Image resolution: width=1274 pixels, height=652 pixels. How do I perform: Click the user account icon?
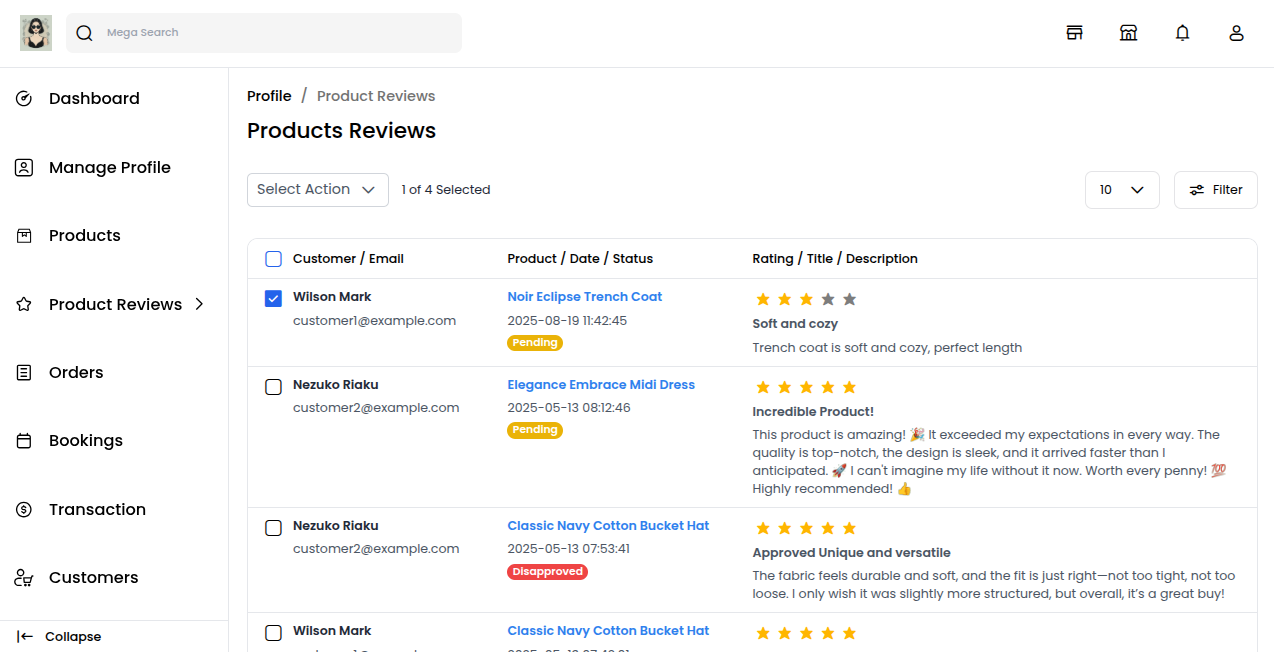click(x=1236, y=32)
